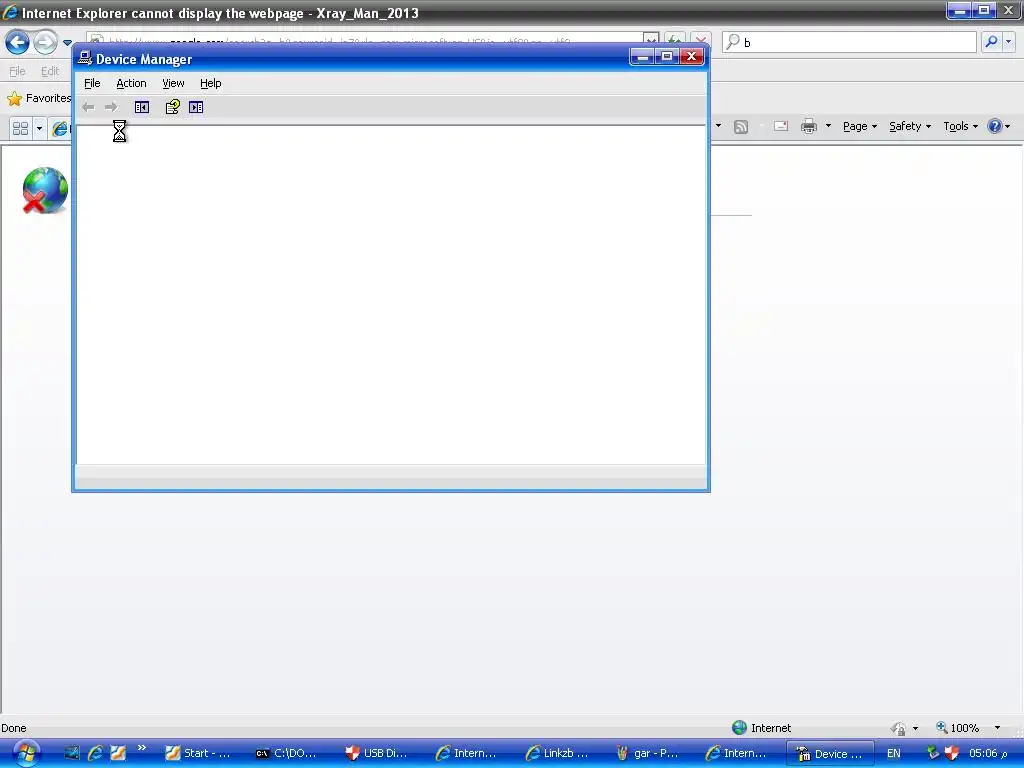
Task: Open the Safety dropdown menu
Action: pyautogui.click(x=910, y=126)
